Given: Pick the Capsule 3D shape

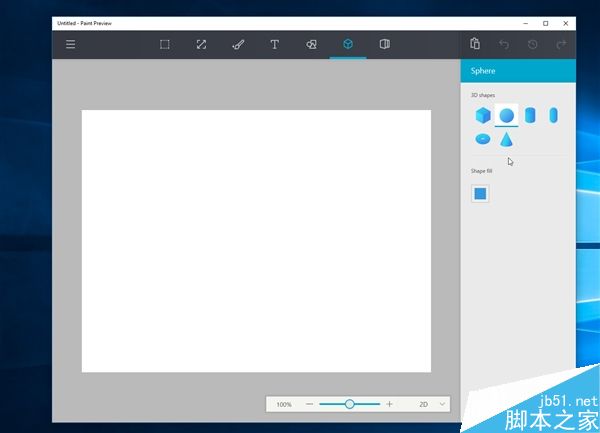Looking at the screenshot, I should (553, 115).
